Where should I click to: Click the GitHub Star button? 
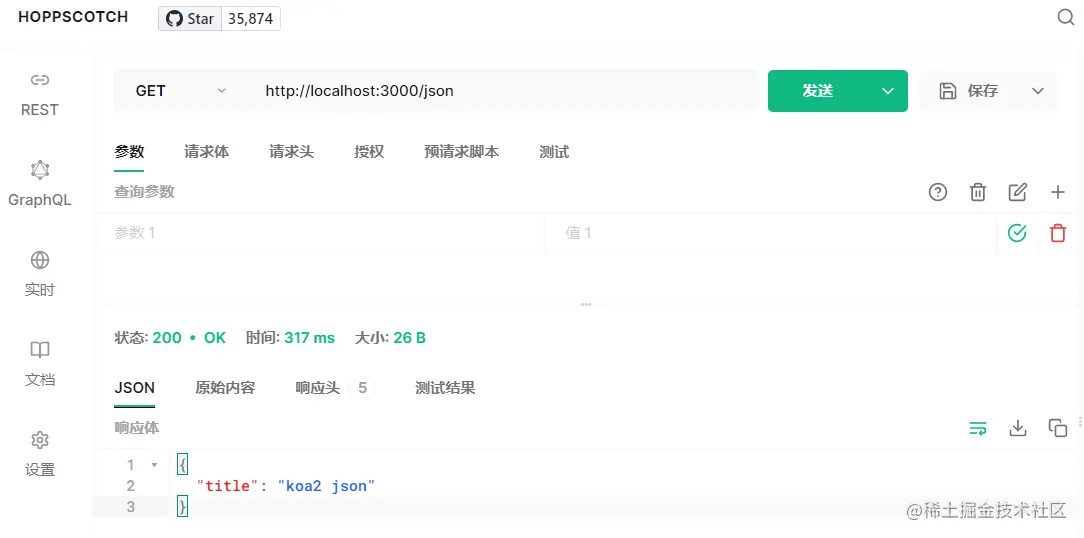coord(190,19)
